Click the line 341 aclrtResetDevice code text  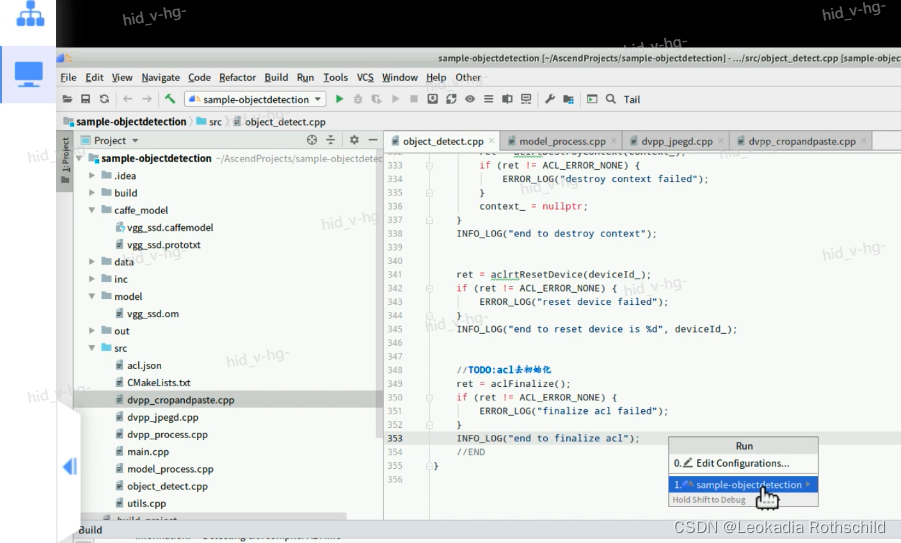[553, 275]
